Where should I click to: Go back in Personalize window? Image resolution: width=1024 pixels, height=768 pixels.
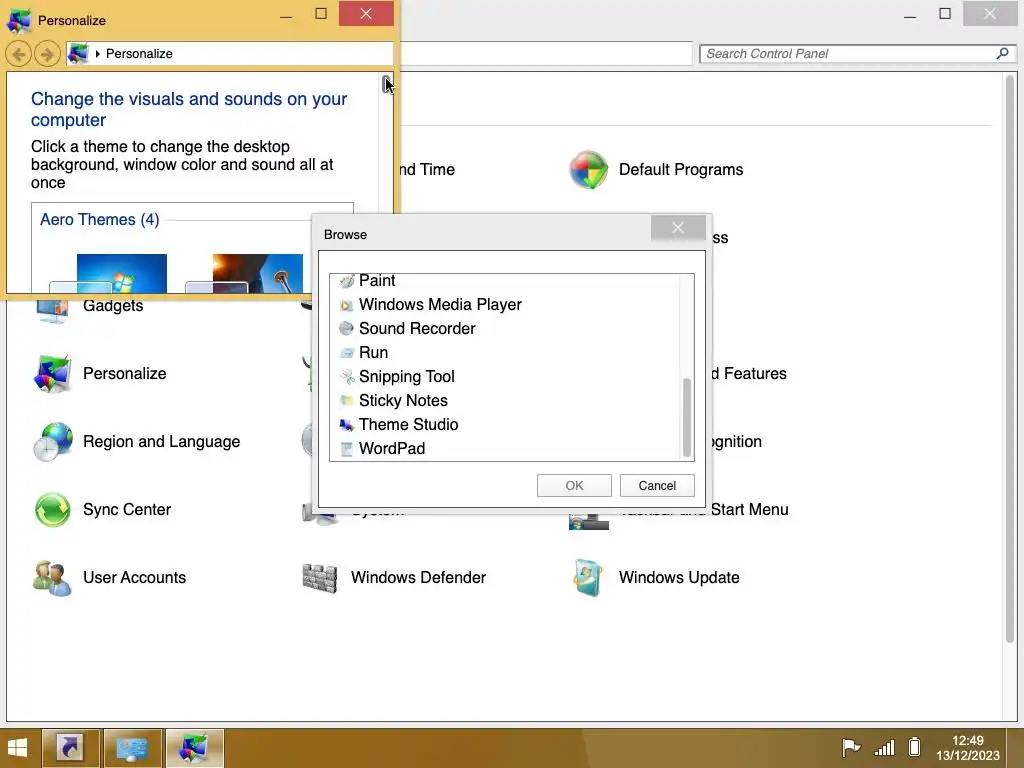click(x=18, y=54)
